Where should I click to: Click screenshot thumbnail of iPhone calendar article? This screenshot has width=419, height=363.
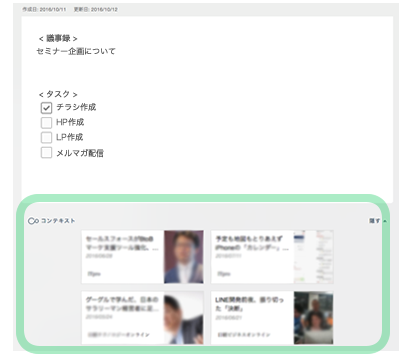click(x=313, y=257)
